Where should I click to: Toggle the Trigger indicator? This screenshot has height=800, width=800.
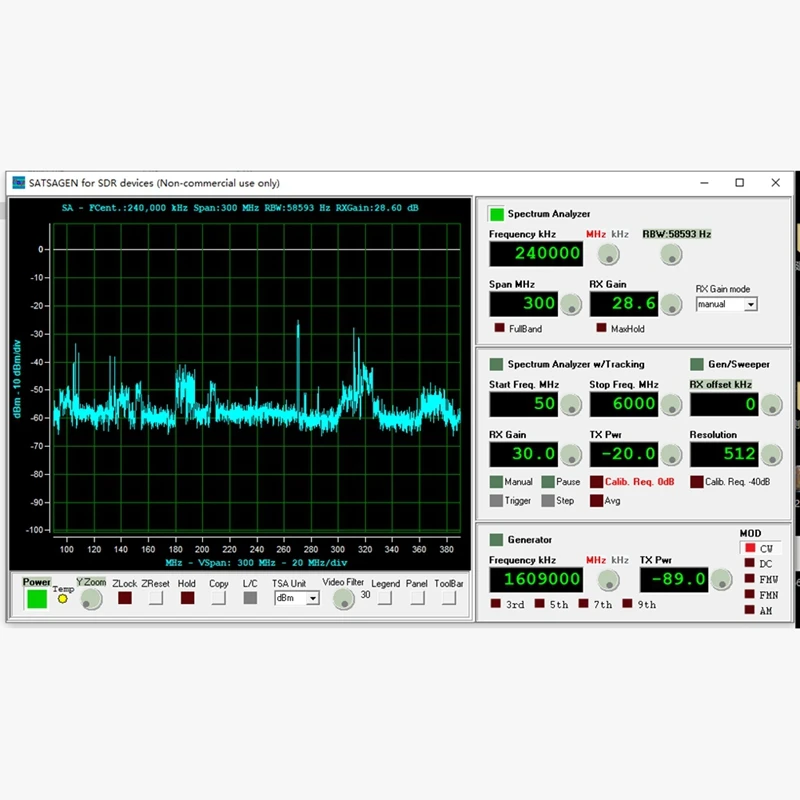coord(496,501)
